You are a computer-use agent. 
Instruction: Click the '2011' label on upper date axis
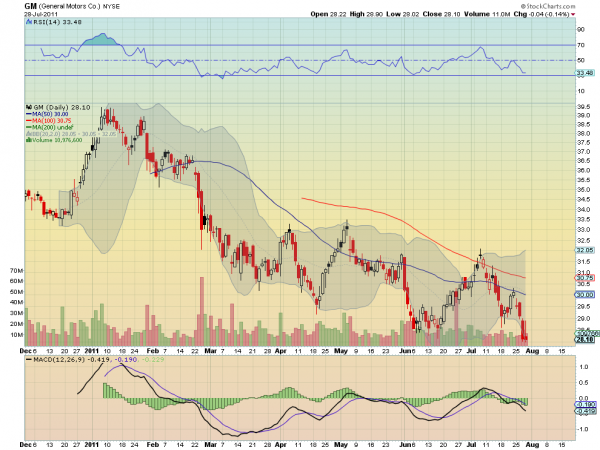pyautogui.click(x=92, y=351)
